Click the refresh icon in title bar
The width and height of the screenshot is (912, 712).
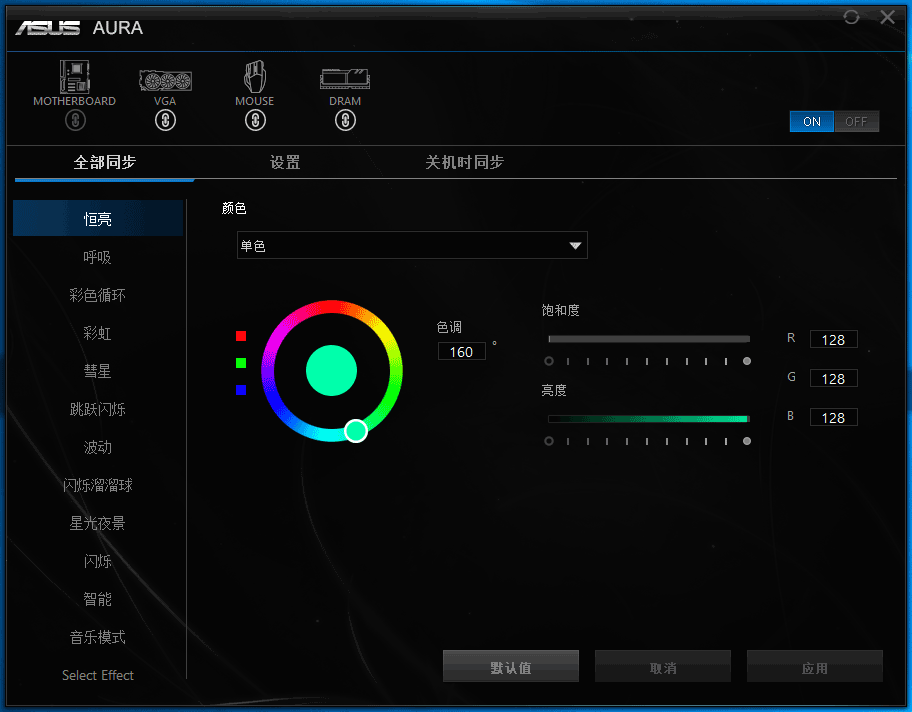(x=851, y=17)
